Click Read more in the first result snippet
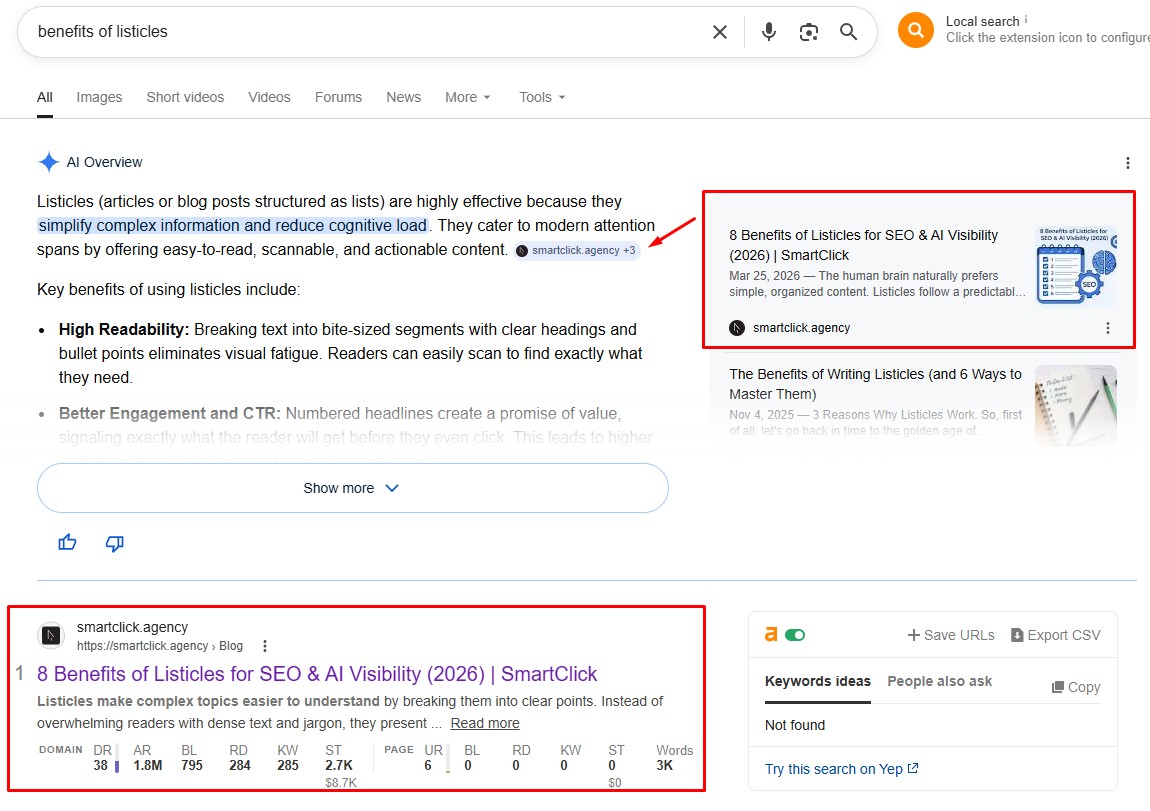 pos(485,723)
